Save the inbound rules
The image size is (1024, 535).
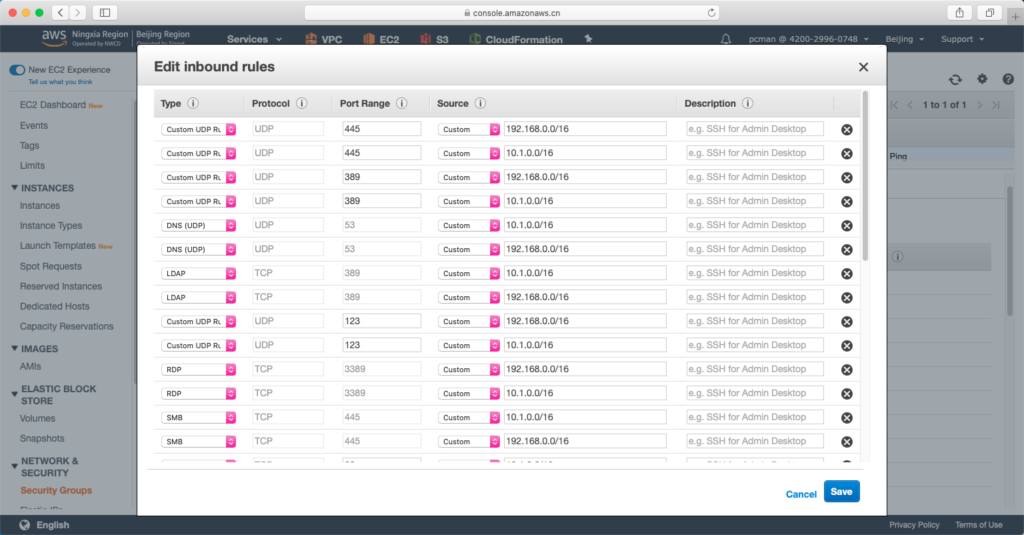click(x=841, y=492)
